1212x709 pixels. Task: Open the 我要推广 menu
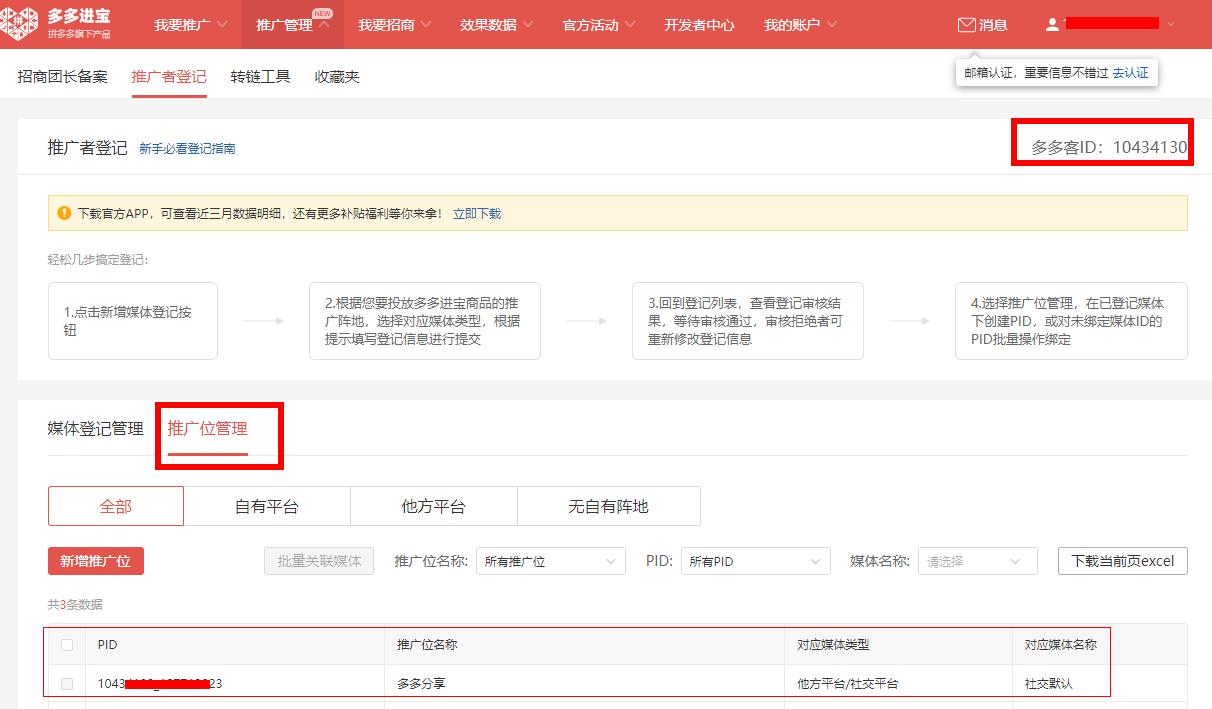190,25
